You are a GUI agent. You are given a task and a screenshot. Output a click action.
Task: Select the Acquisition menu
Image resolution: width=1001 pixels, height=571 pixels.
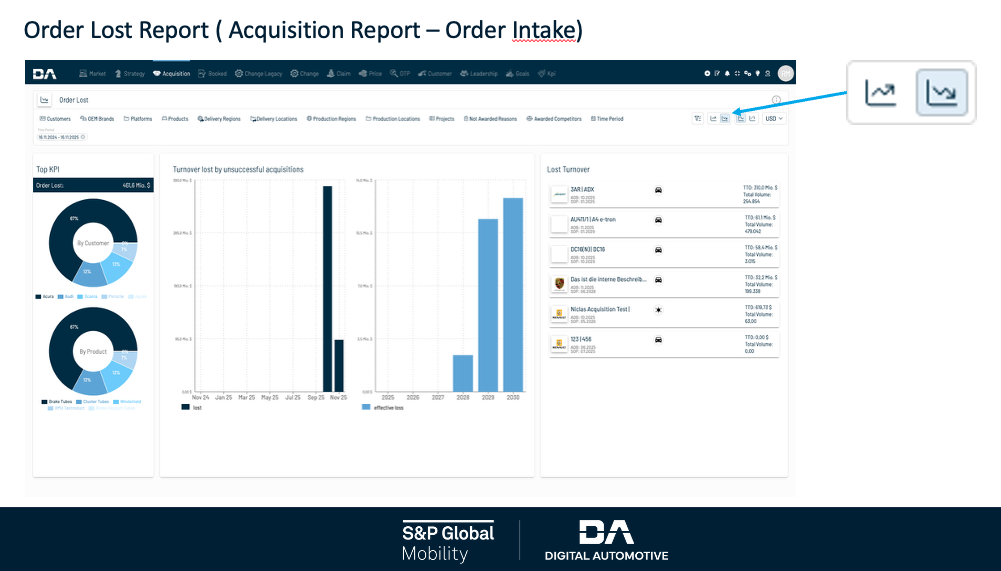tap(172, 73)
